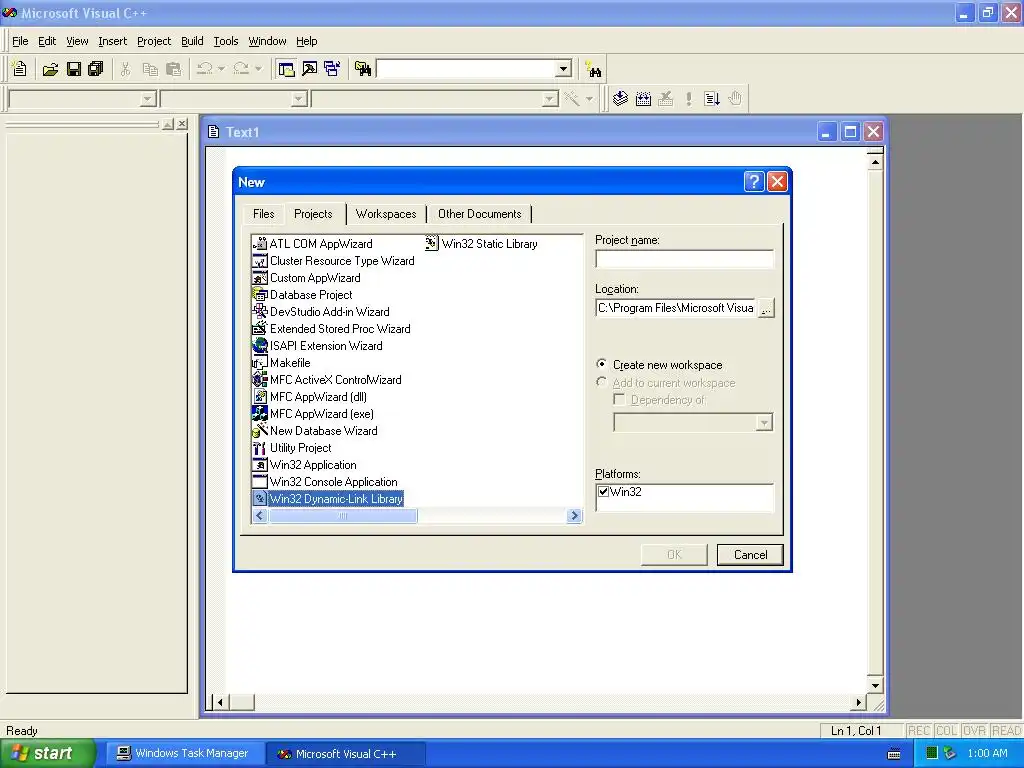Open the WizardBar actions dropdown arrow

coord(589,99)
